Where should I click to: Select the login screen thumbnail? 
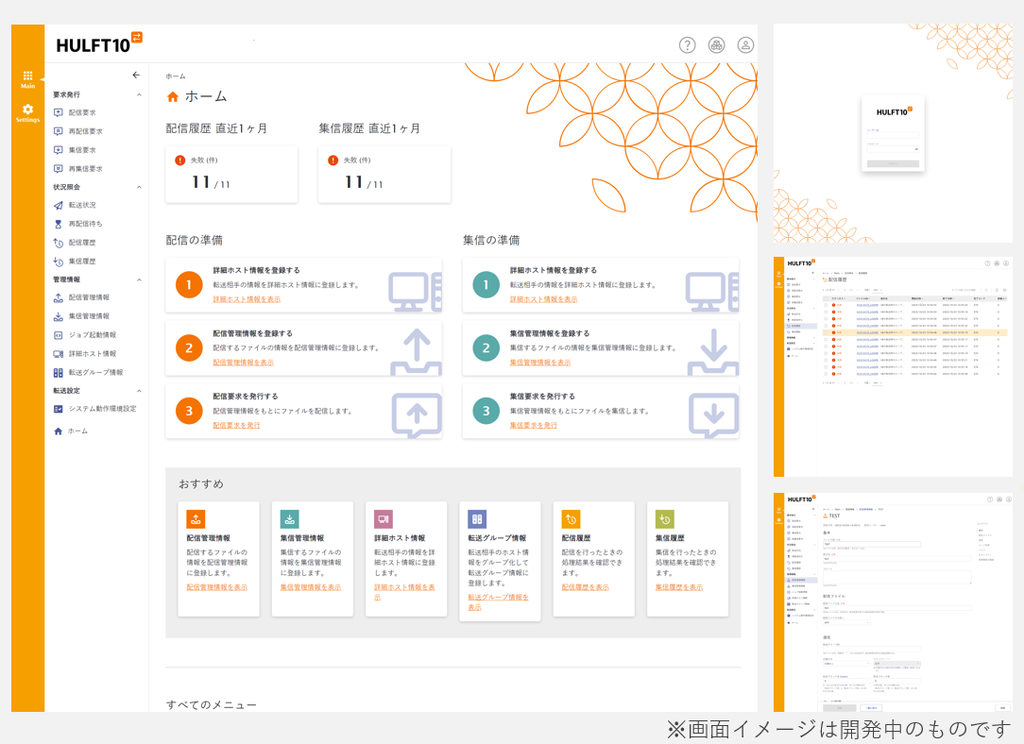[x=893, y=134]
